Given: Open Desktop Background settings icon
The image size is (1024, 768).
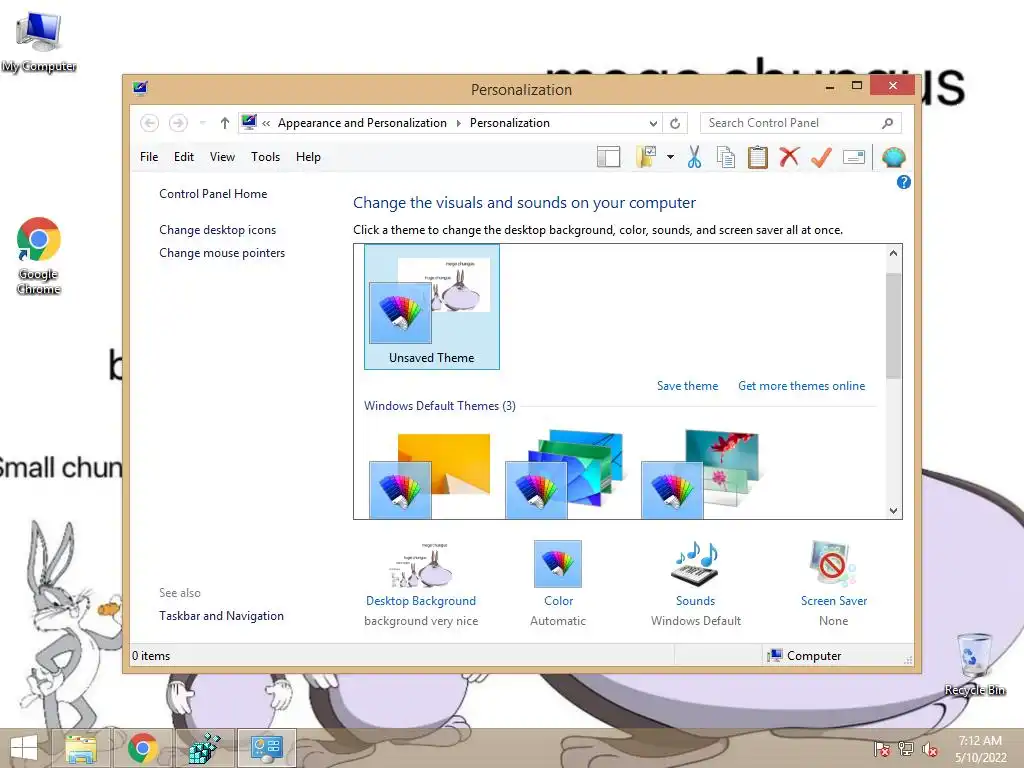Looking at the screenshot, I should 421,564.
